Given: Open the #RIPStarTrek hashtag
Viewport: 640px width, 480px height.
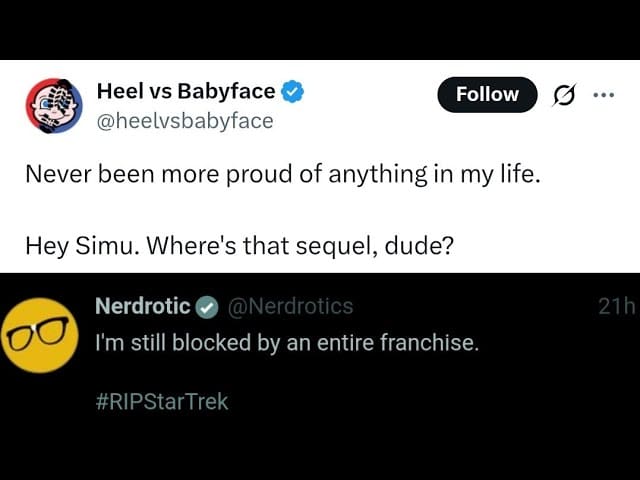Looking at the screenshot, I should click(161, 402).
